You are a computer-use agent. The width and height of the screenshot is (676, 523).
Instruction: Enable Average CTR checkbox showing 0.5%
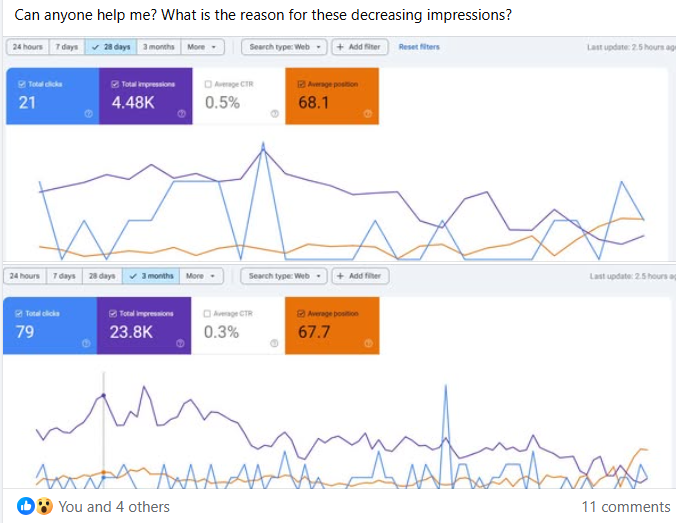click(209, 84)
